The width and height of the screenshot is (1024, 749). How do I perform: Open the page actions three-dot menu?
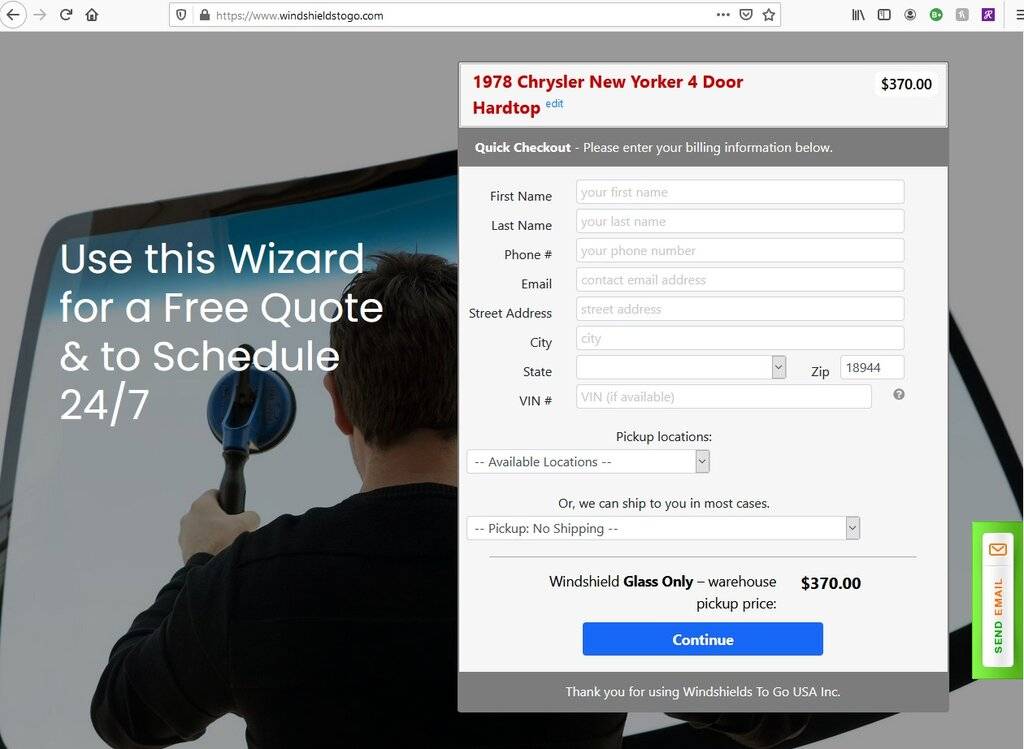click(x=723, y=14)
